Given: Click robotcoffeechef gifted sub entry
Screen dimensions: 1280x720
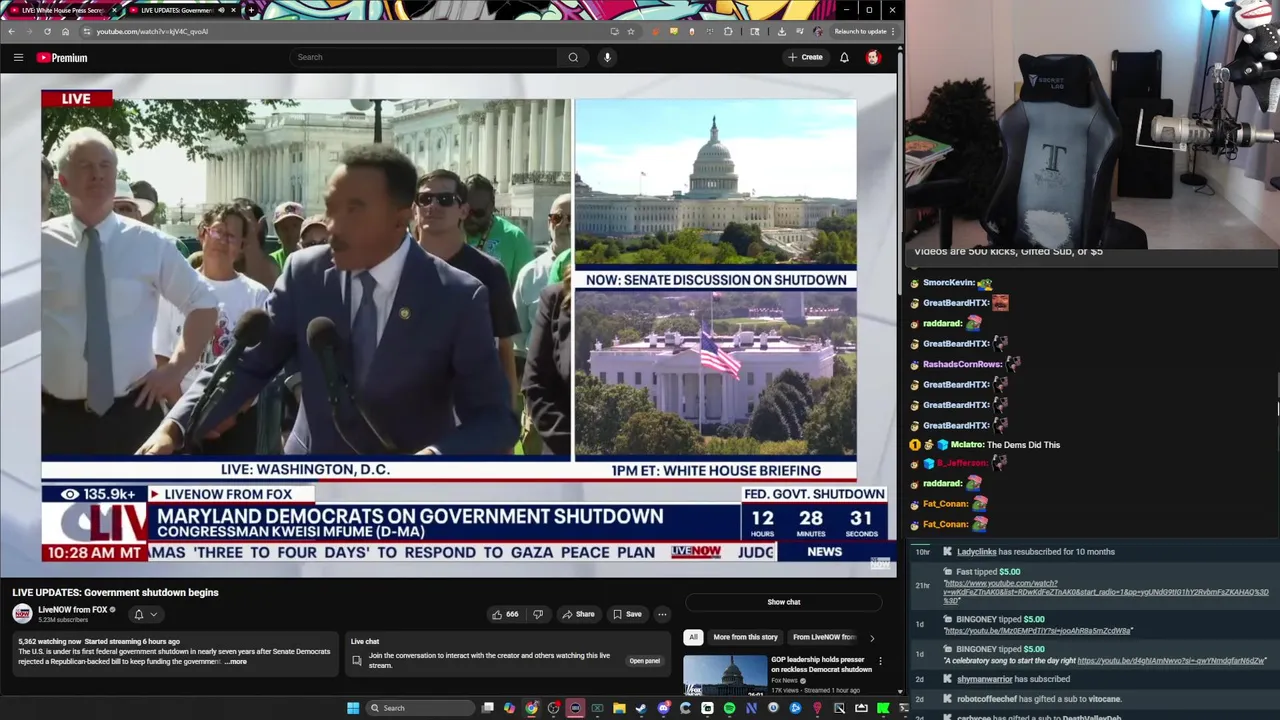Looking at the screenshot, I should (1039, 699).
